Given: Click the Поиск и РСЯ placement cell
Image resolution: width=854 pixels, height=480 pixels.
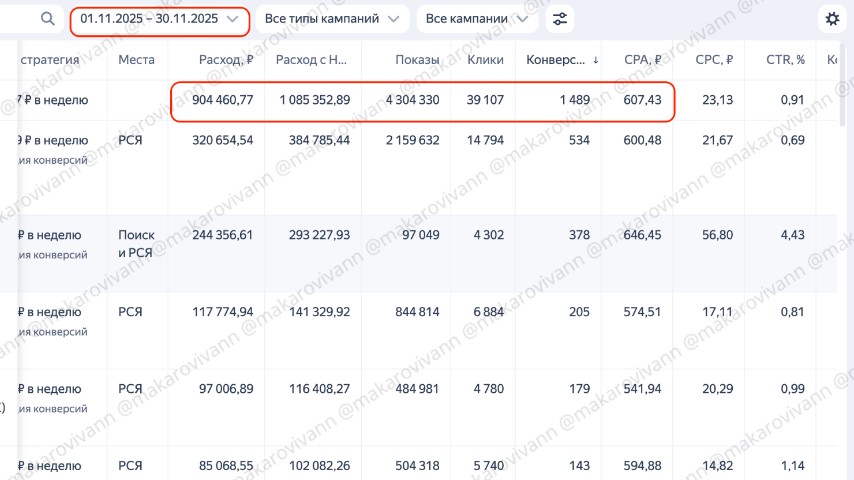Looking at the screenshot, I should [x=136, y=244].
